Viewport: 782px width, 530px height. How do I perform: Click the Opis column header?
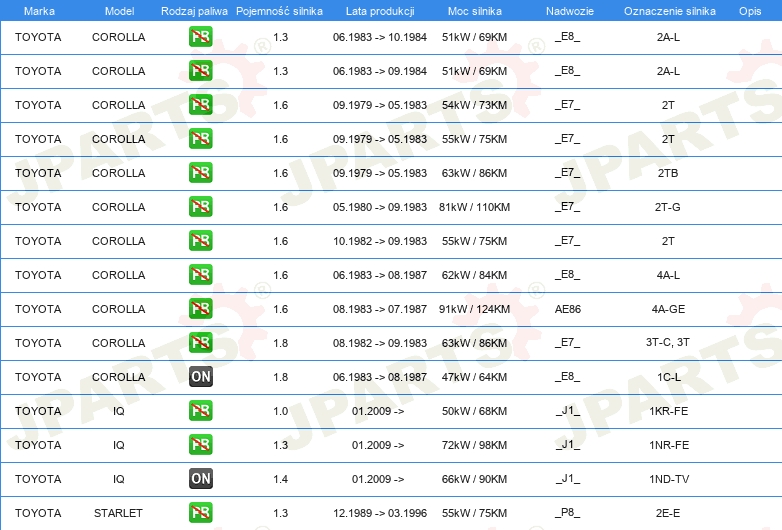click(x=750, y=11)
